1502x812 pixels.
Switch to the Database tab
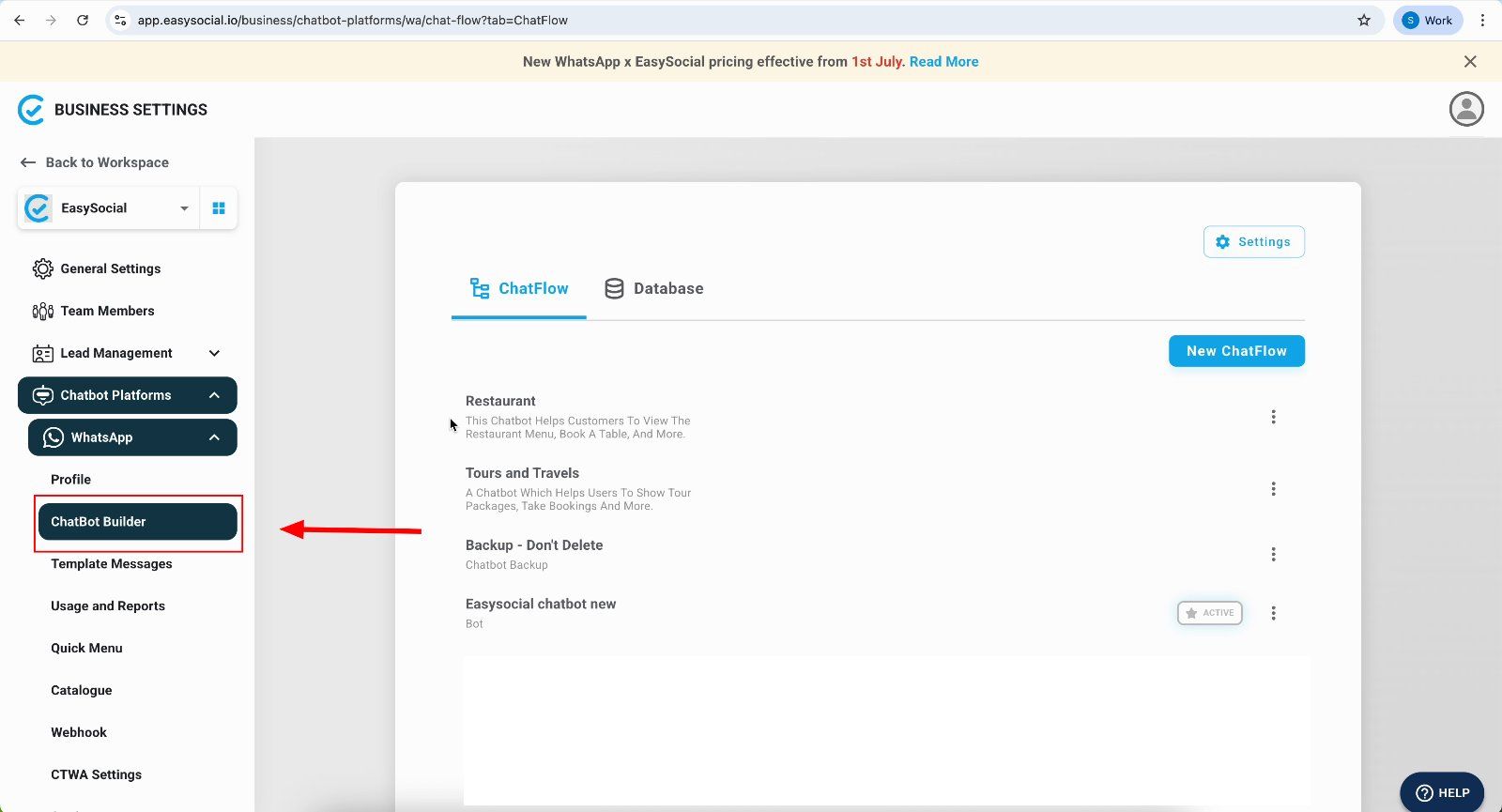pyautogui.click(x=653, y=288)
